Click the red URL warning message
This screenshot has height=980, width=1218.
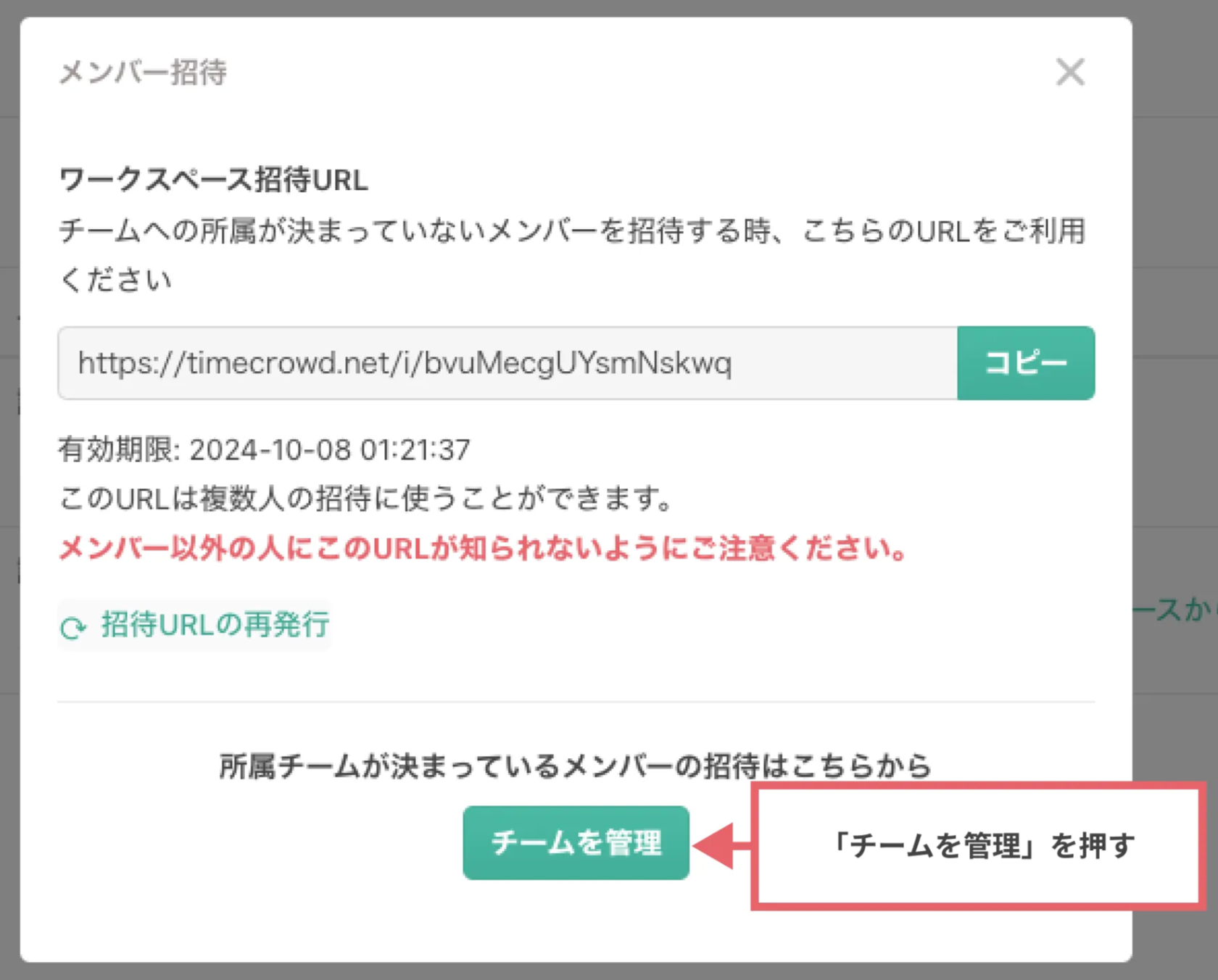tap(483, 549)
